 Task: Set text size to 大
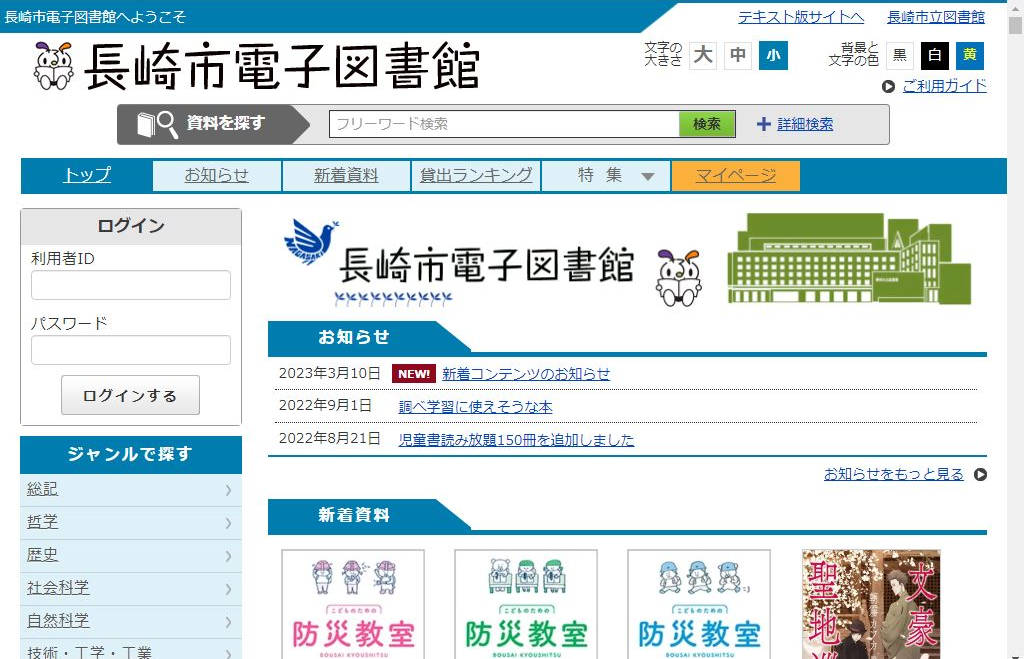(x=703, y=55)
